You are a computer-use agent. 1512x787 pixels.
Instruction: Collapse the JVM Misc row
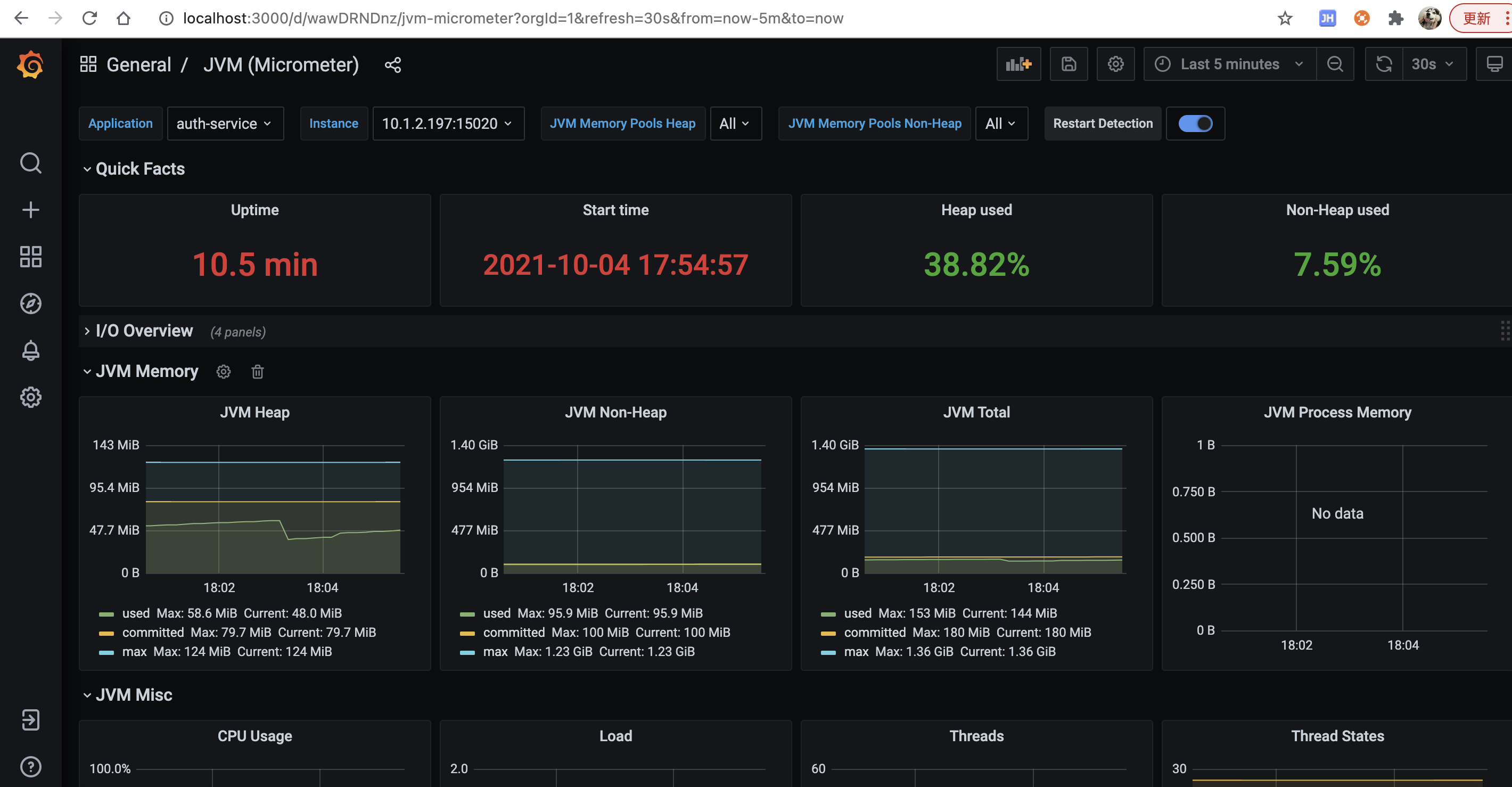[x=128, y=695]
